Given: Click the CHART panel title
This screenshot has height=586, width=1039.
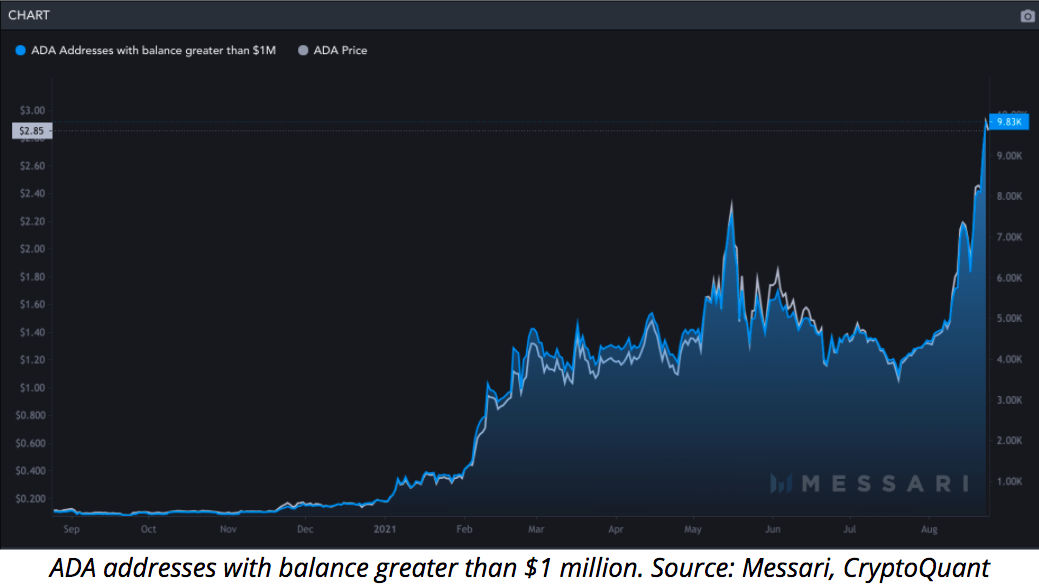Looking at the screenshot, I should click(29, 15).
